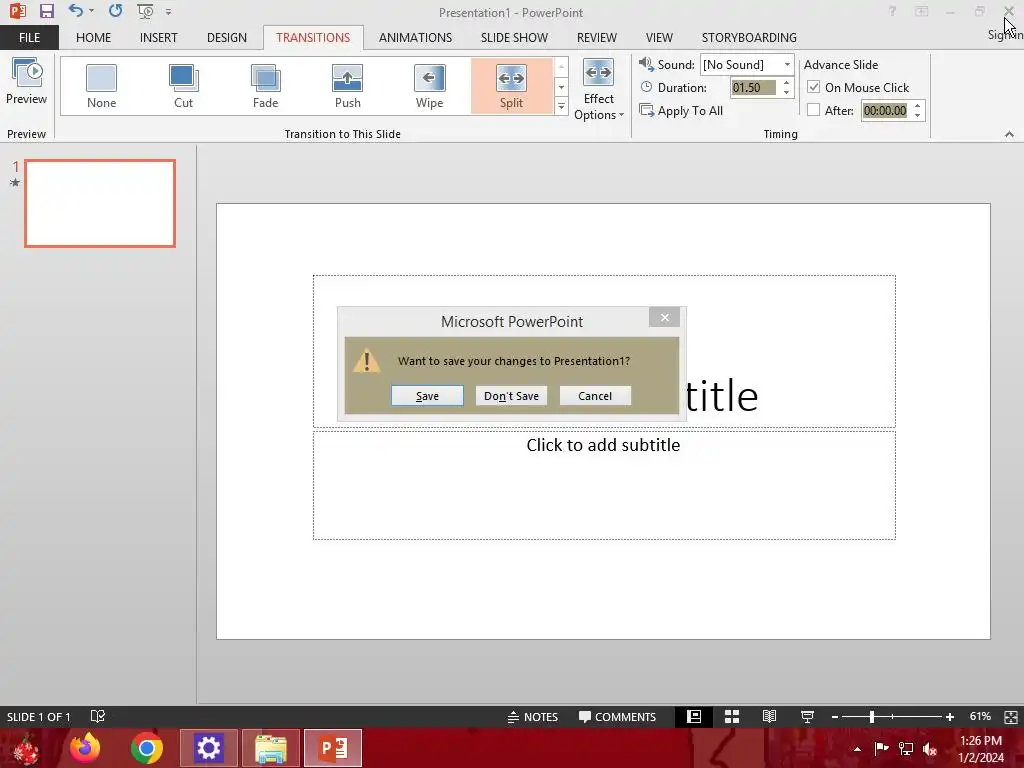
Task: Click the Undo arrow icon
Action: point(76,11)
